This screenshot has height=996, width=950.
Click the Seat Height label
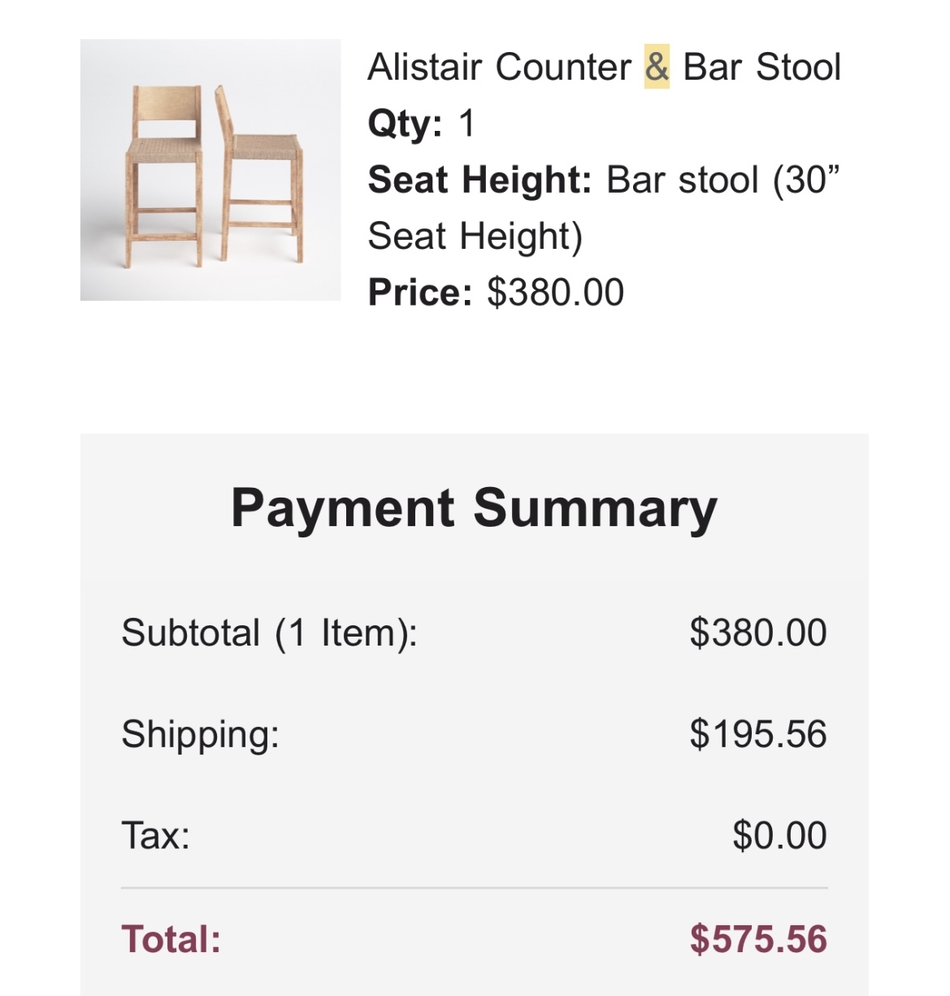479,179
